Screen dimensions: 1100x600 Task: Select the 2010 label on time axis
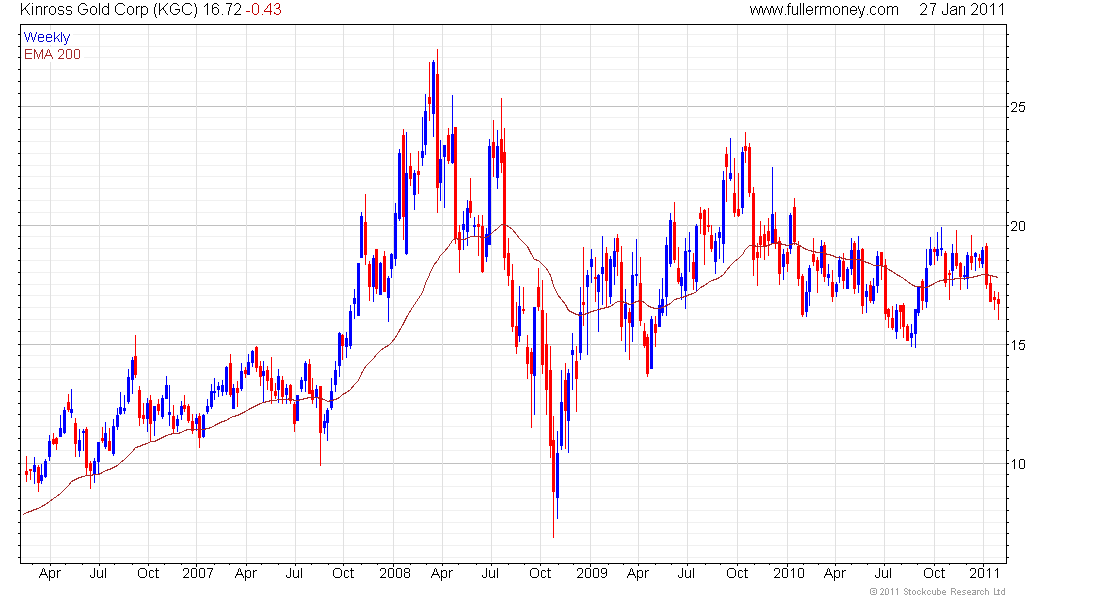click(x=789, y=574)
